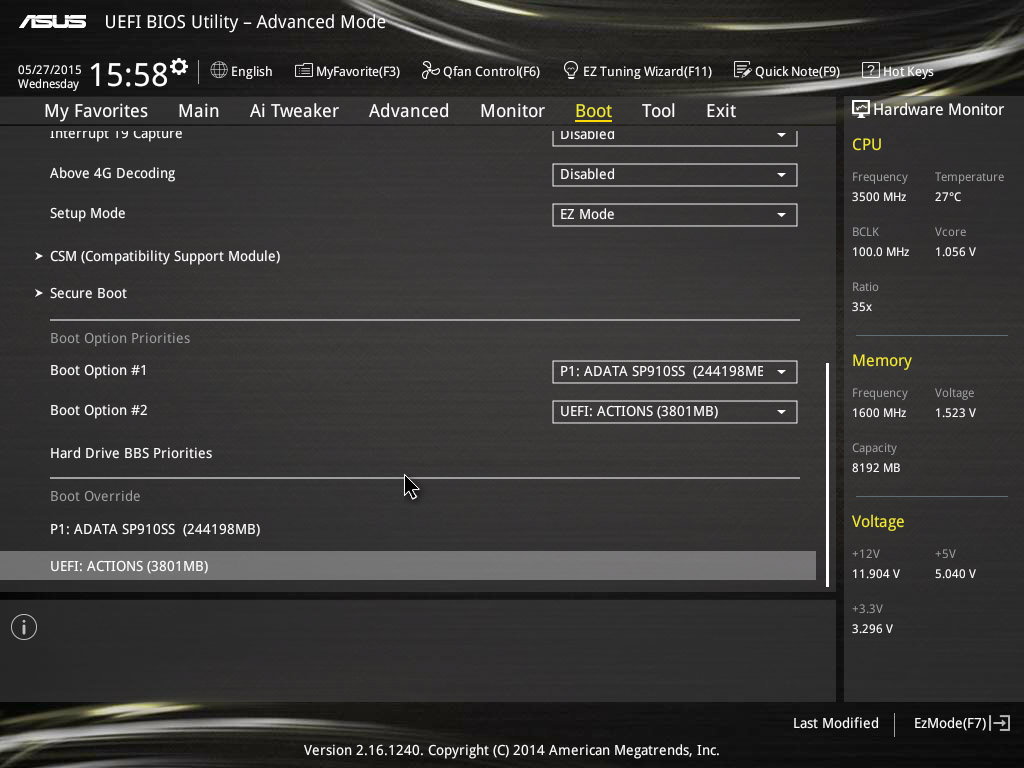Open the Exit tab
1024x768 pixels.
point(721,111)
